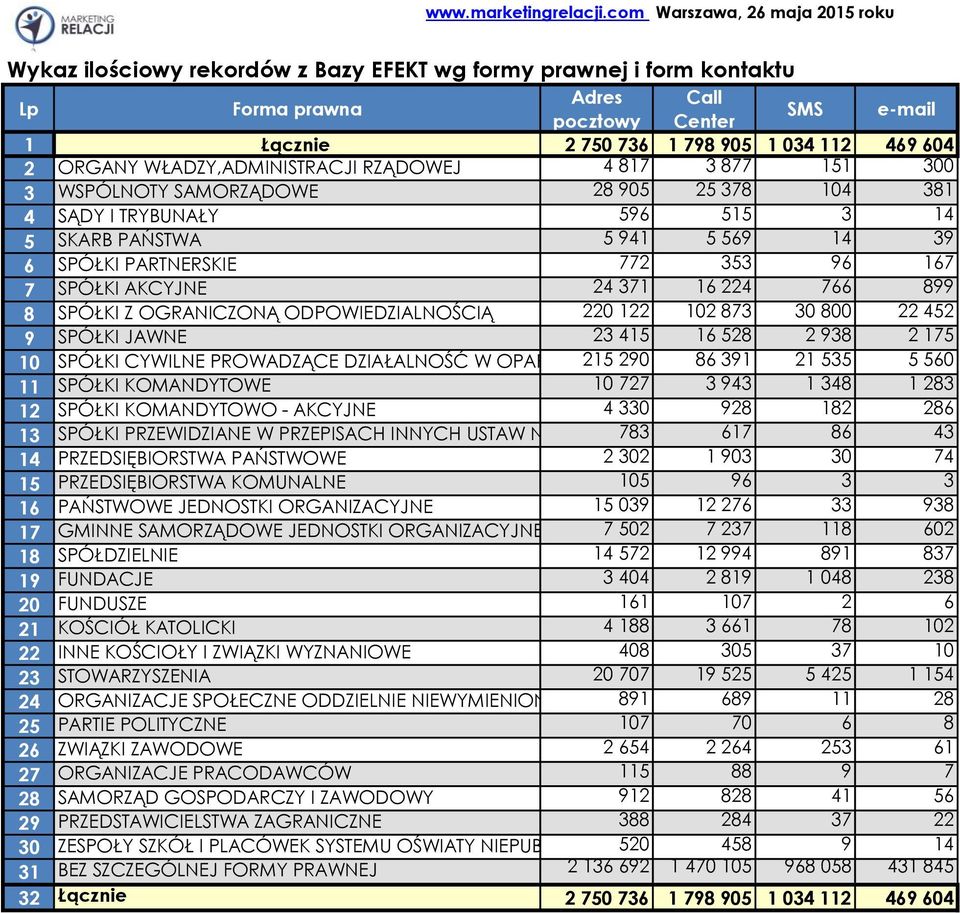
Task: Click the Call Center column header
Action: click(x=704, y=109)
